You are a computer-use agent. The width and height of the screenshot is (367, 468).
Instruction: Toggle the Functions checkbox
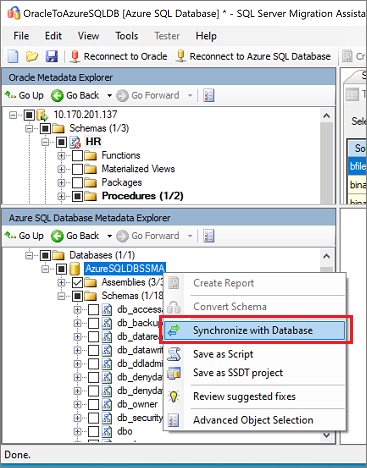pos(77,156)
